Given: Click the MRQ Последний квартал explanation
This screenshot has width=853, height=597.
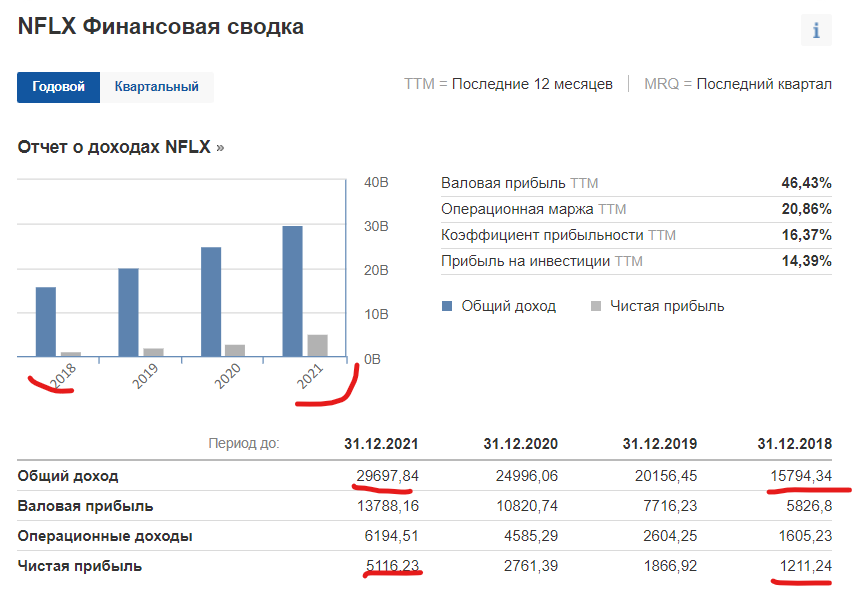Looking at the screenshot, I should click(738, 84).
